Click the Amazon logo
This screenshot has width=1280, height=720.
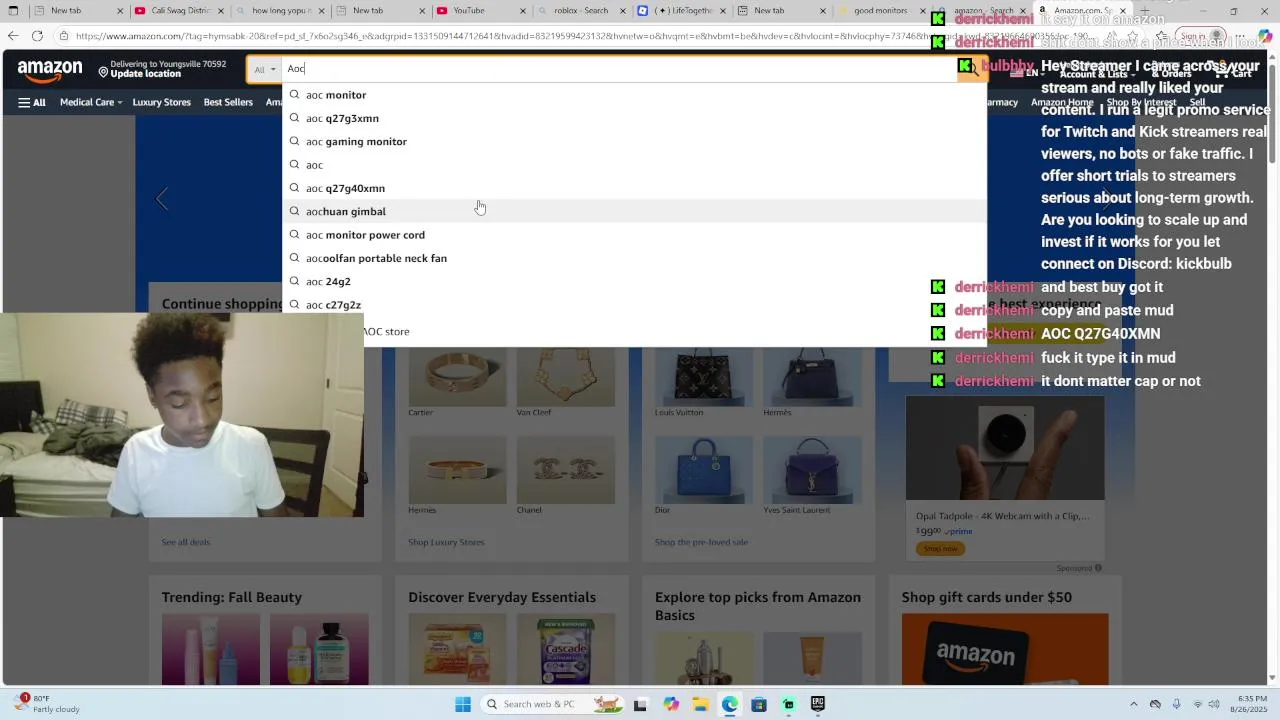50,71
